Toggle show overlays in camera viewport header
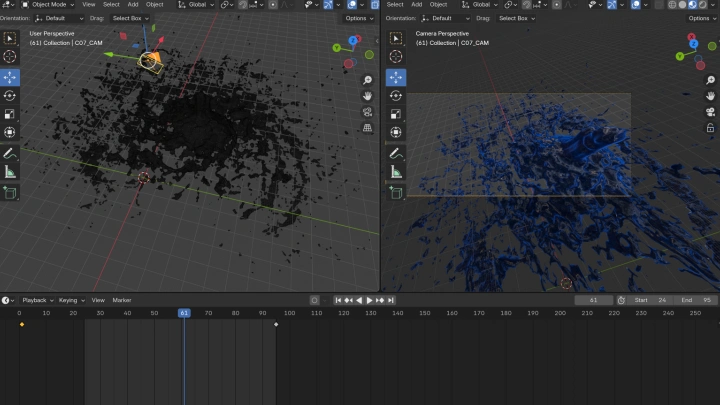 (636, 5)
